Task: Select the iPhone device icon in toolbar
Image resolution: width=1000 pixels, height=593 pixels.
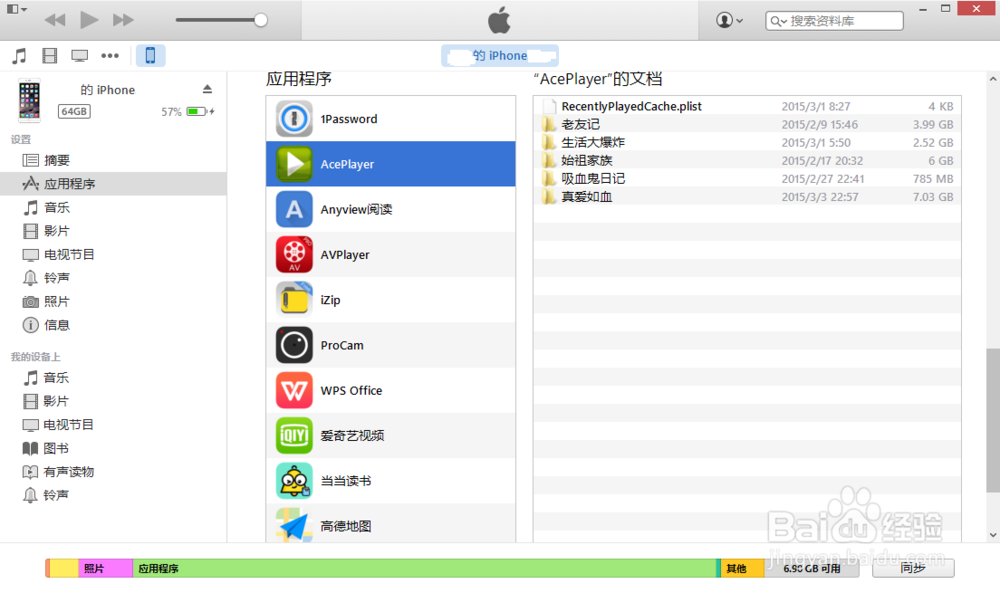Action: pyautogui.click(x=151, y=55)
